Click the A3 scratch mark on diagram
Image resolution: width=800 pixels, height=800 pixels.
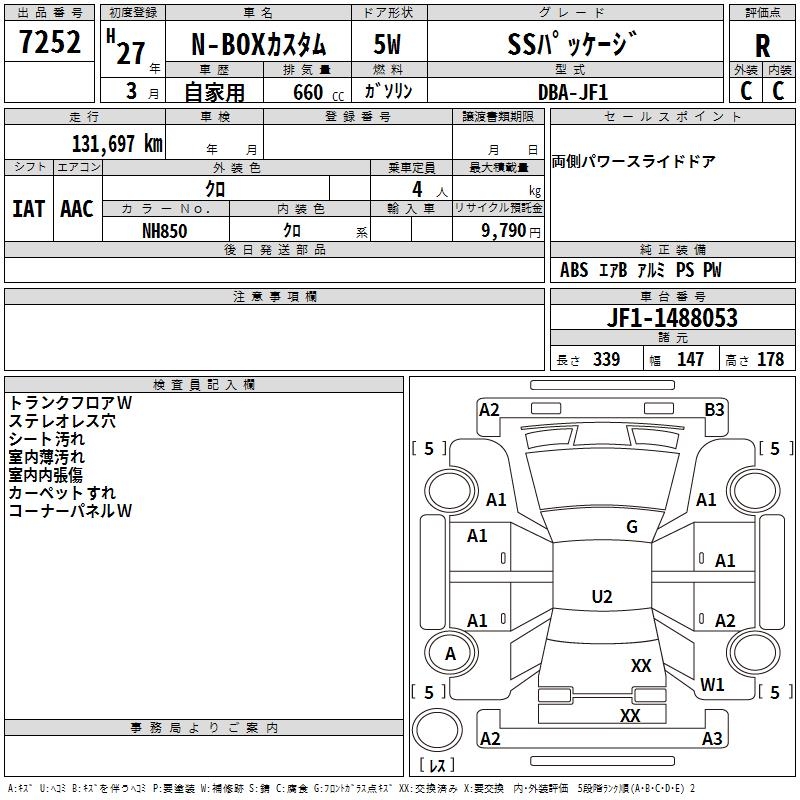pyautogui.click(x=712, y=739)
